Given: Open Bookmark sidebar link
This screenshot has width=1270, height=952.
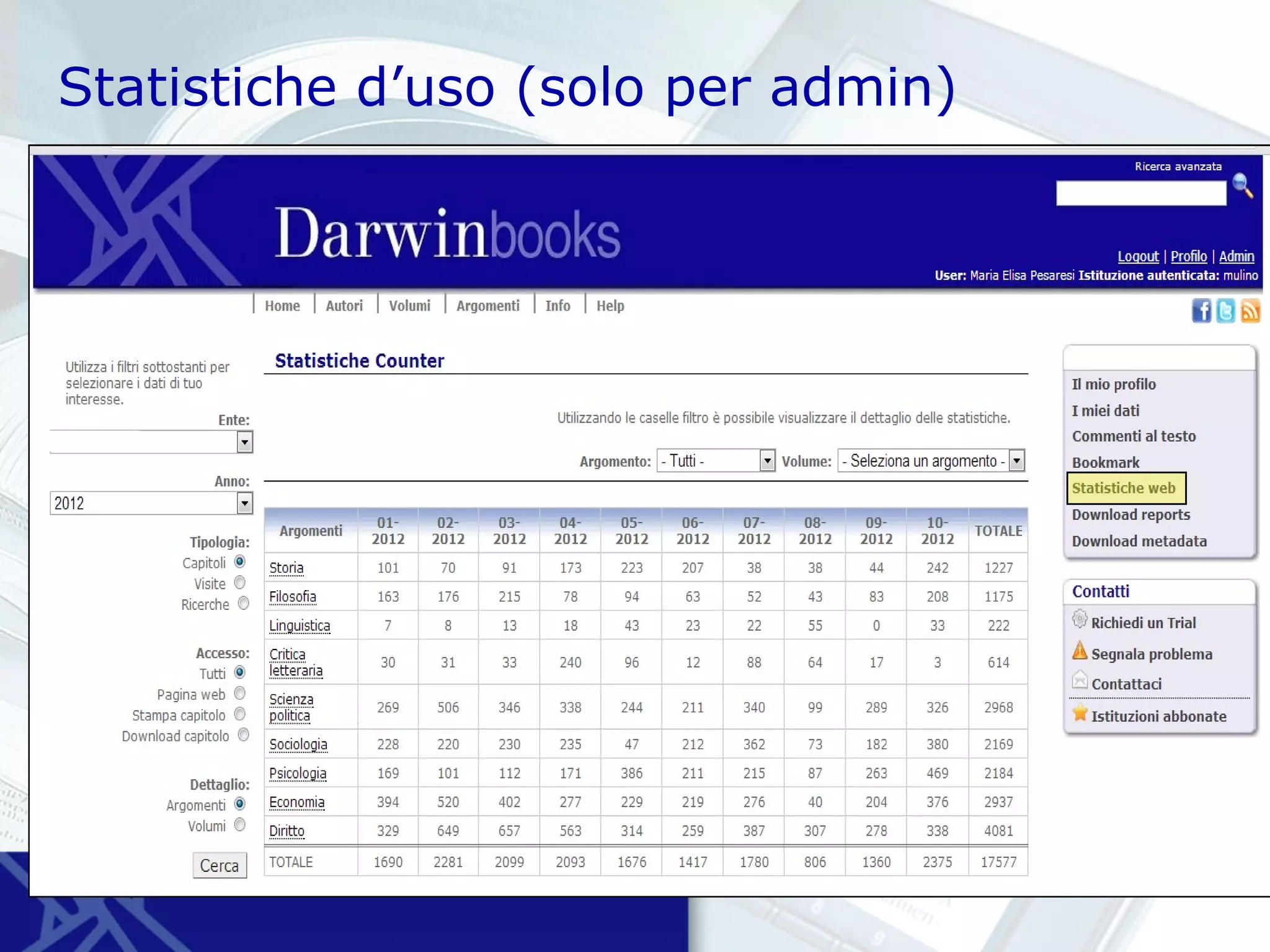Looking at the screenshot, I should tap(1106, 462).
